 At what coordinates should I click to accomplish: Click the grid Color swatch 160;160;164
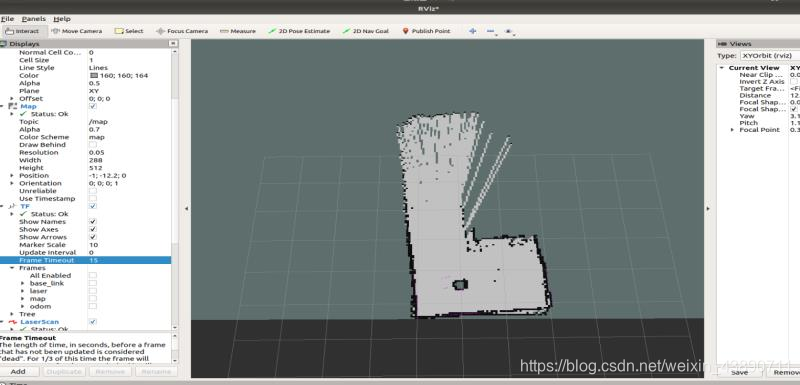click(x=93, y=75)
